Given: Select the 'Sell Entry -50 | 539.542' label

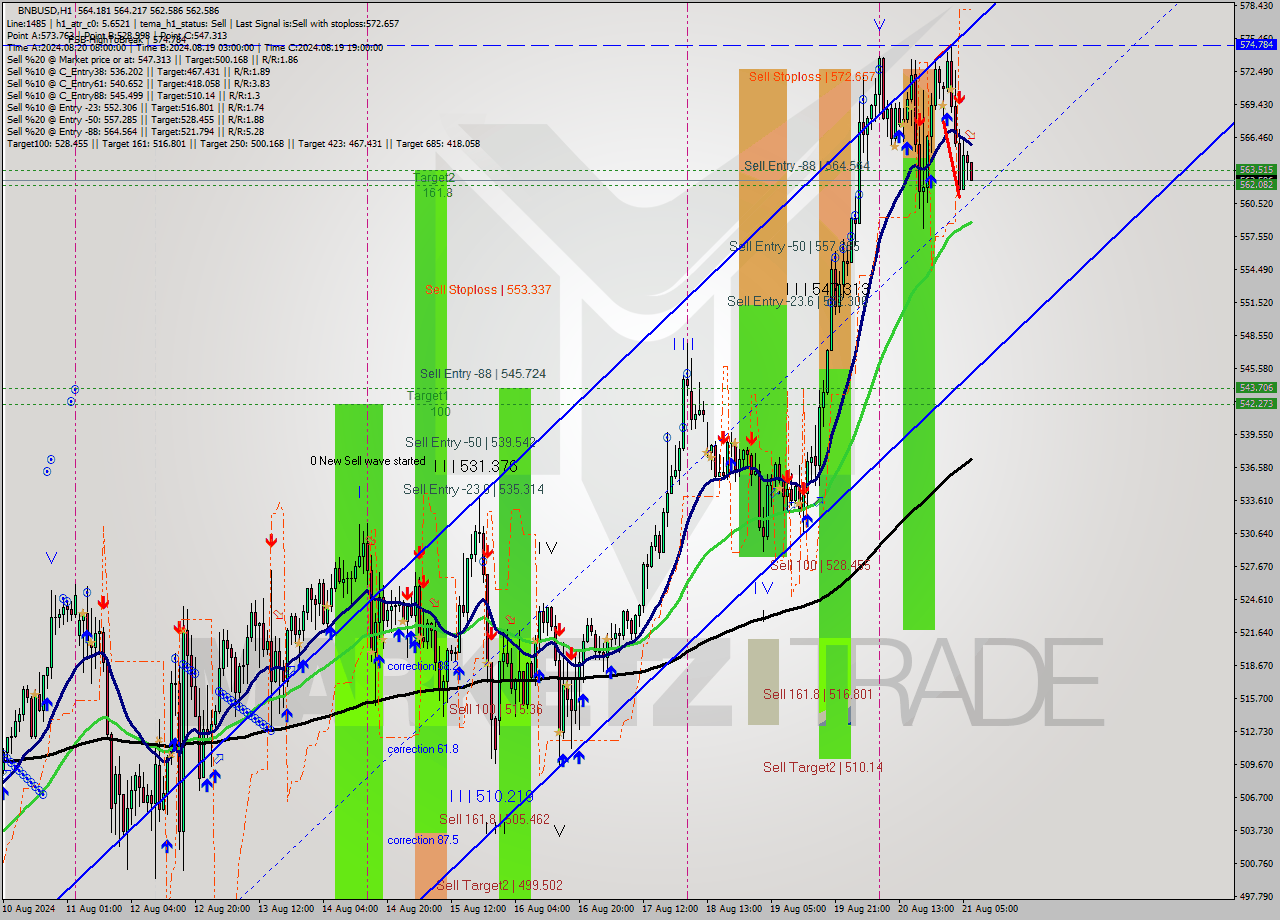Looking at the screenshot, I should coord(470,442).
